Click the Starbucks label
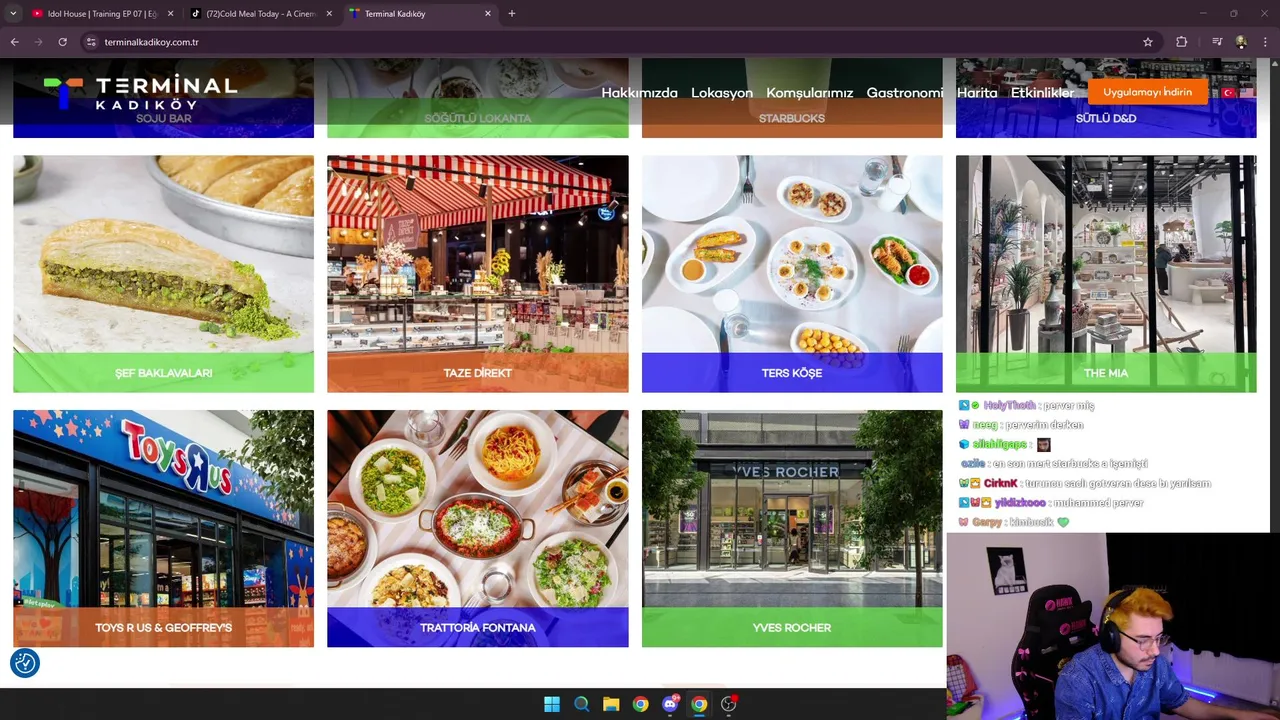This screenshot has height=720, width=1280. tap(792, 118)
